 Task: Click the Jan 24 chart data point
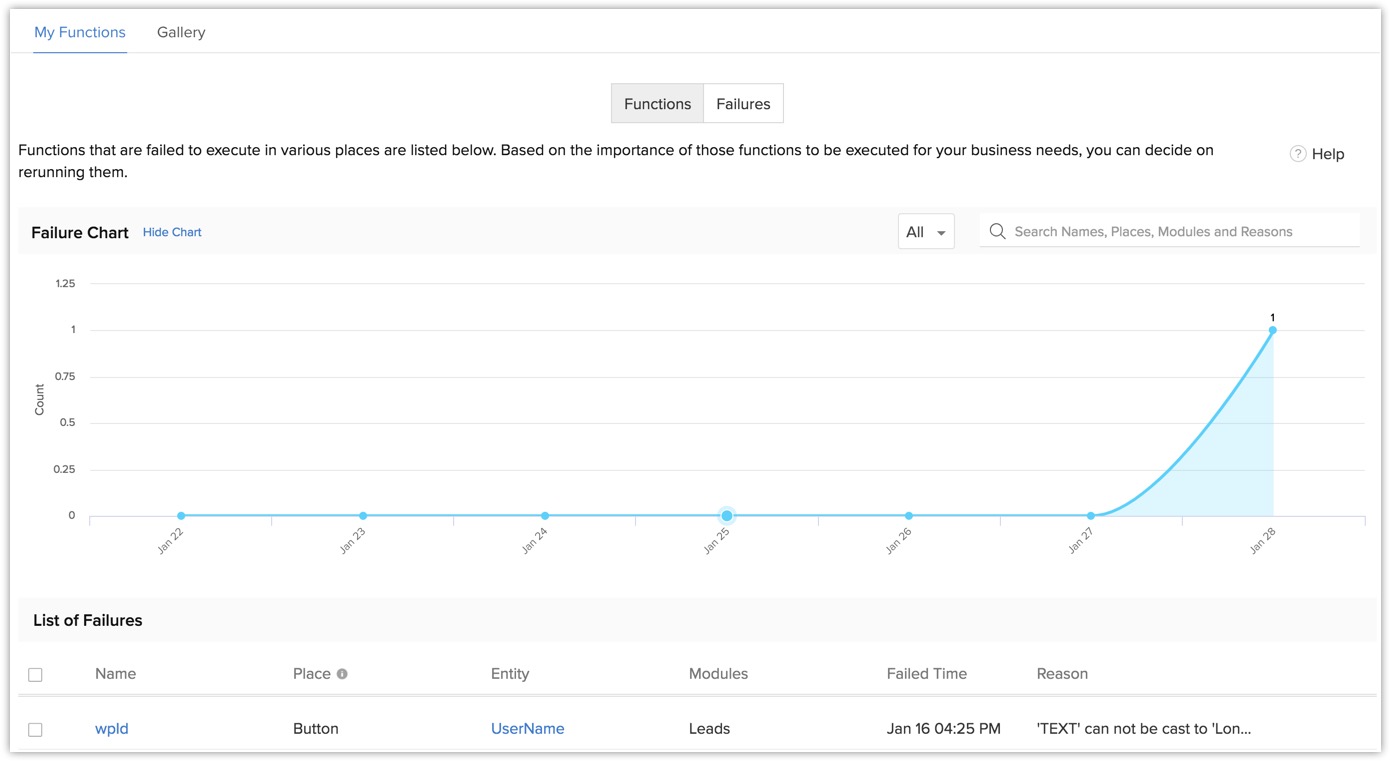point(545,516)
